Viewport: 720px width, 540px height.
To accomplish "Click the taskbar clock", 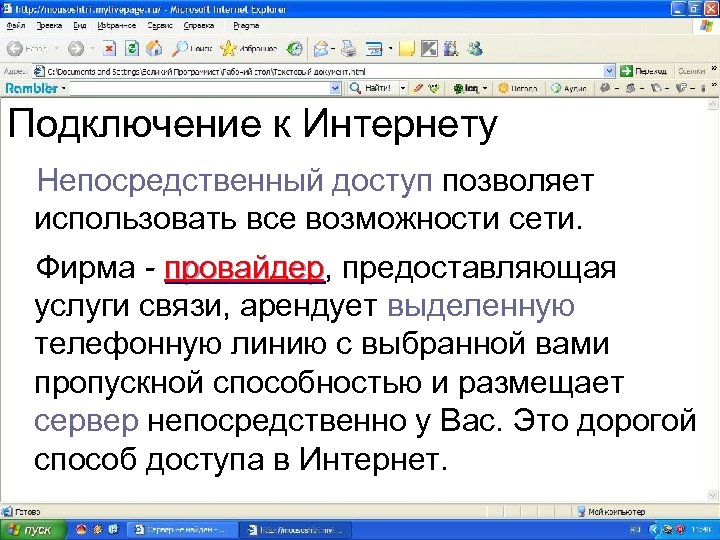I will (699, 530).
